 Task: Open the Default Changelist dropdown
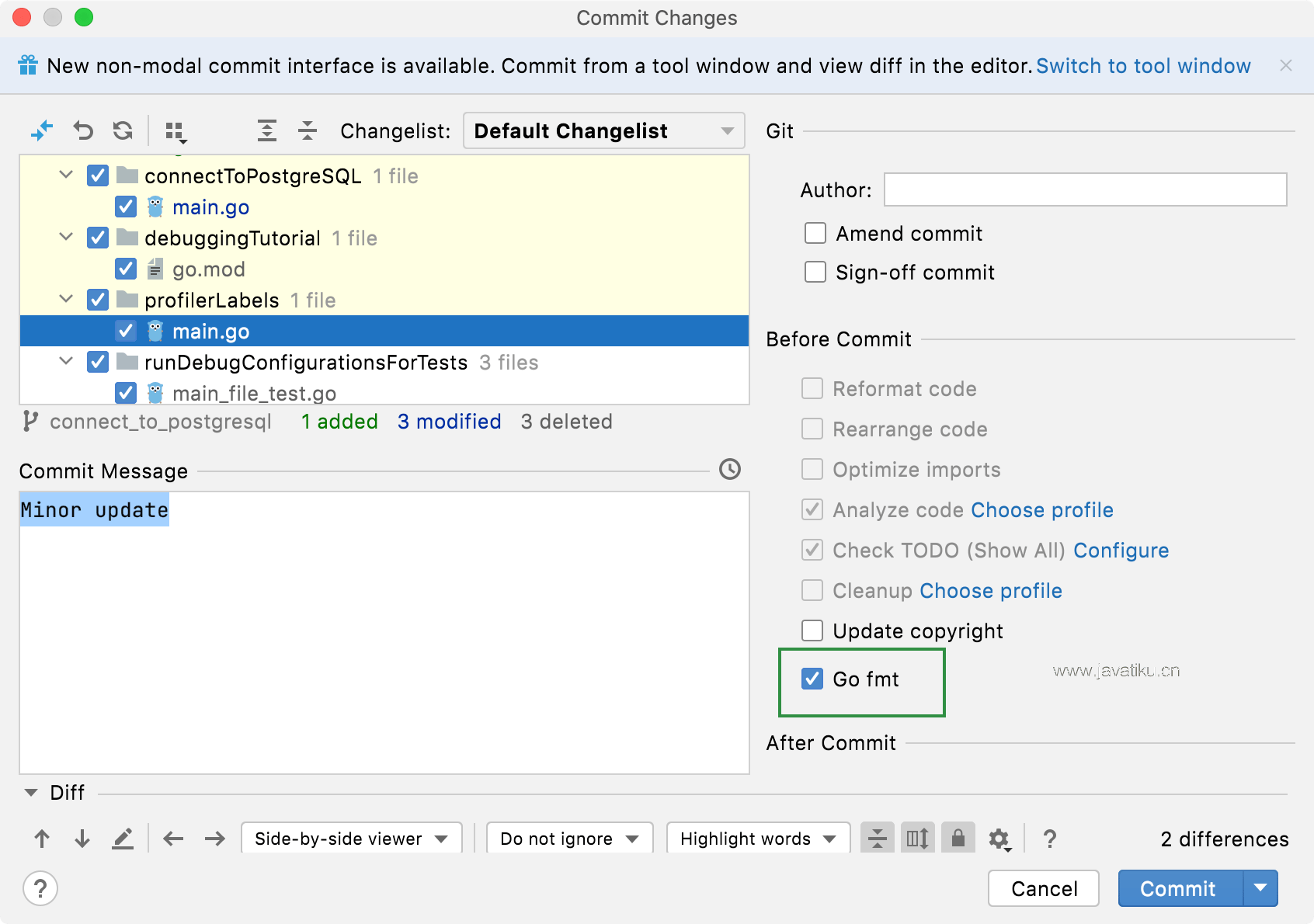(x=603, y=131)
